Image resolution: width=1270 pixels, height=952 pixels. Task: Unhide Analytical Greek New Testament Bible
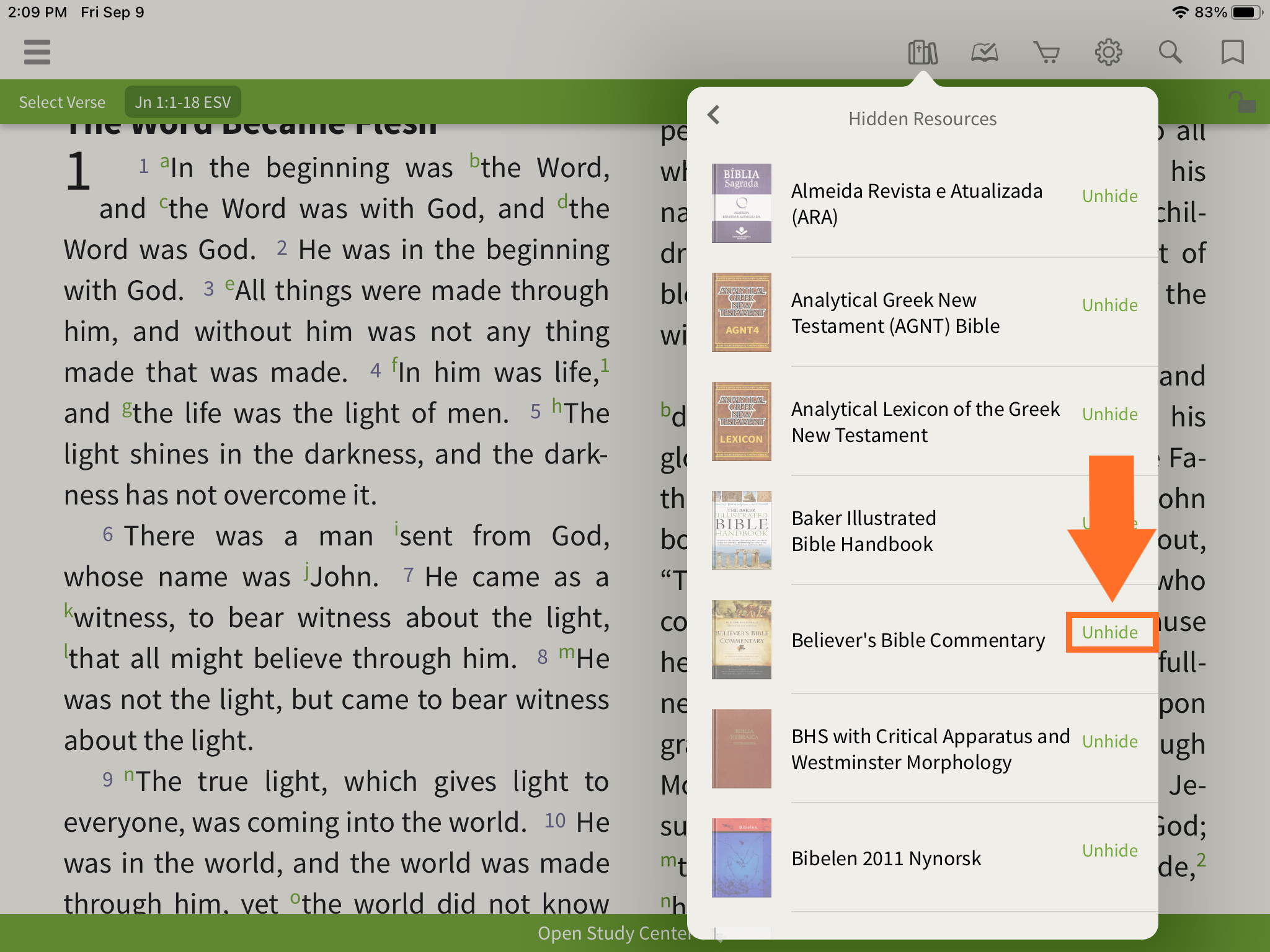tap(1109, 305)
